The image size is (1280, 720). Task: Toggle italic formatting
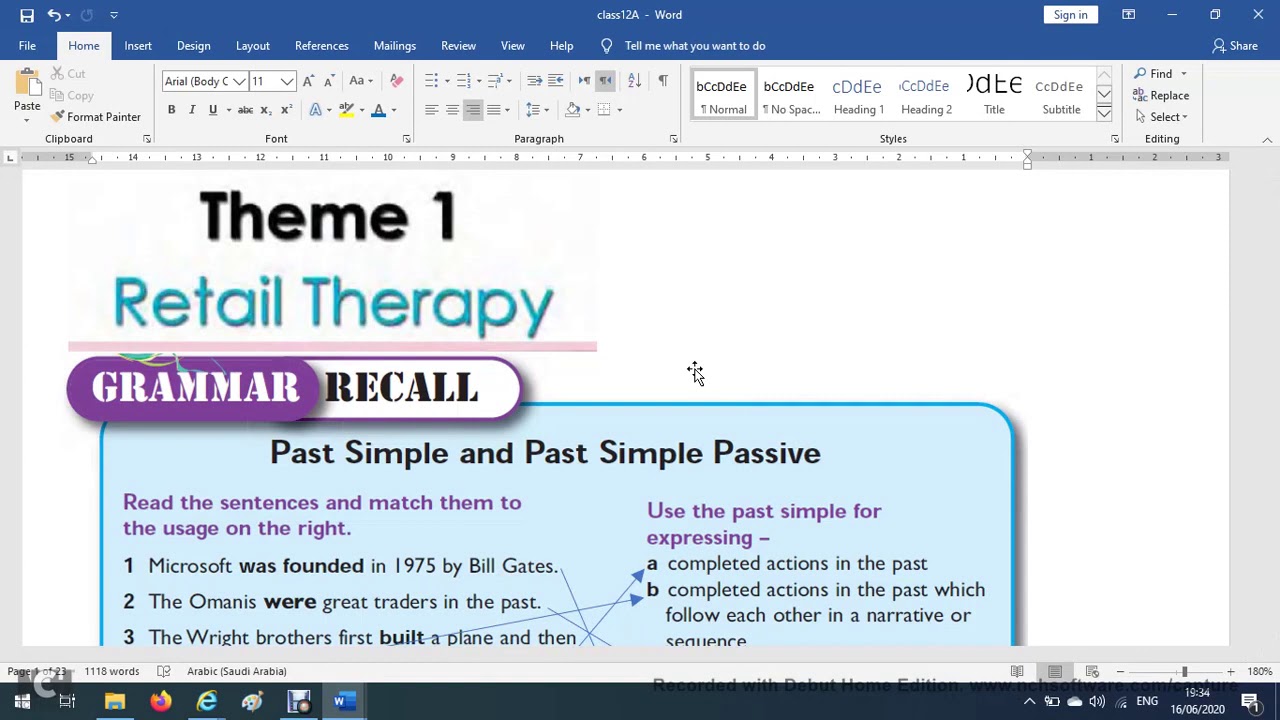192,110
